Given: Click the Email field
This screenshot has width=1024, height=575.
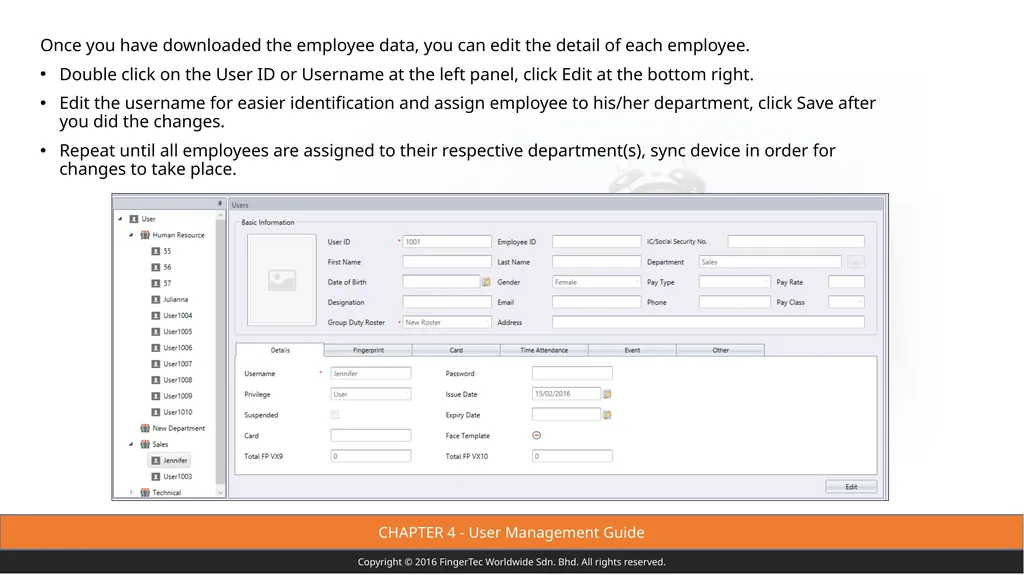Looking at the screenshot, I should [x=596, y=303].
